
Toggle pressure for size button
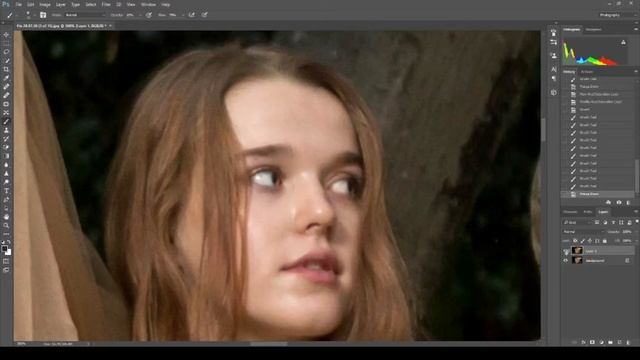204,15
